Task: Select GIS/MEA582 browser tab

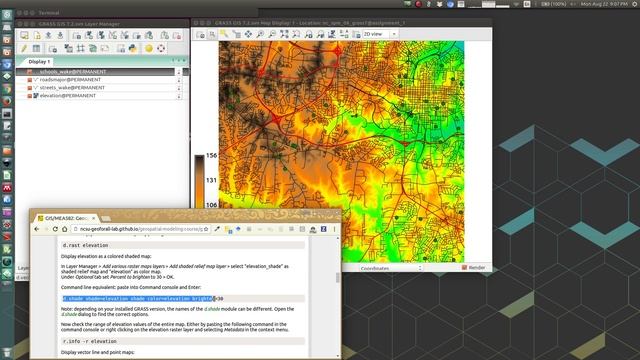Action: (66, 218)
